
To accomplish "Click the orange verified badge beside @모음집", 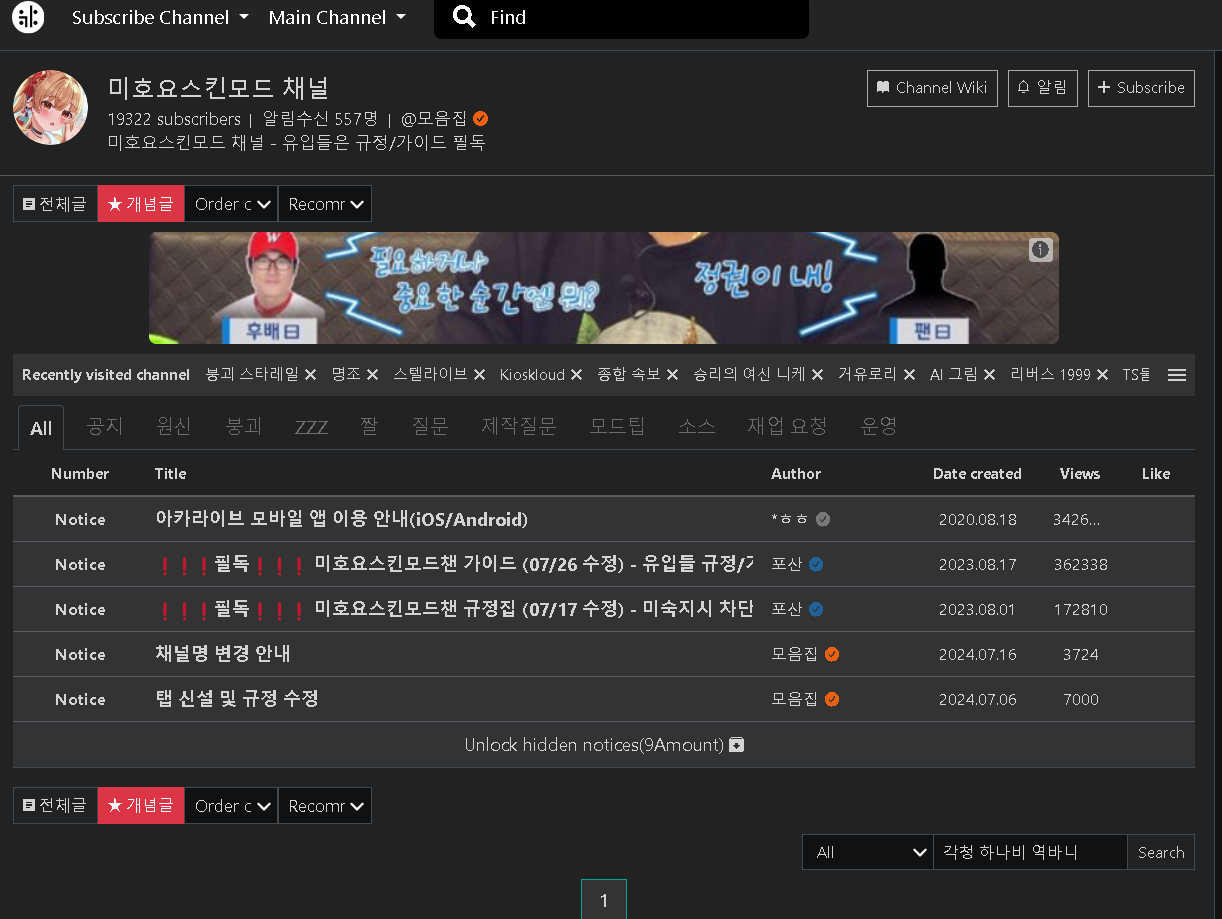I will [x=481, y=118].
